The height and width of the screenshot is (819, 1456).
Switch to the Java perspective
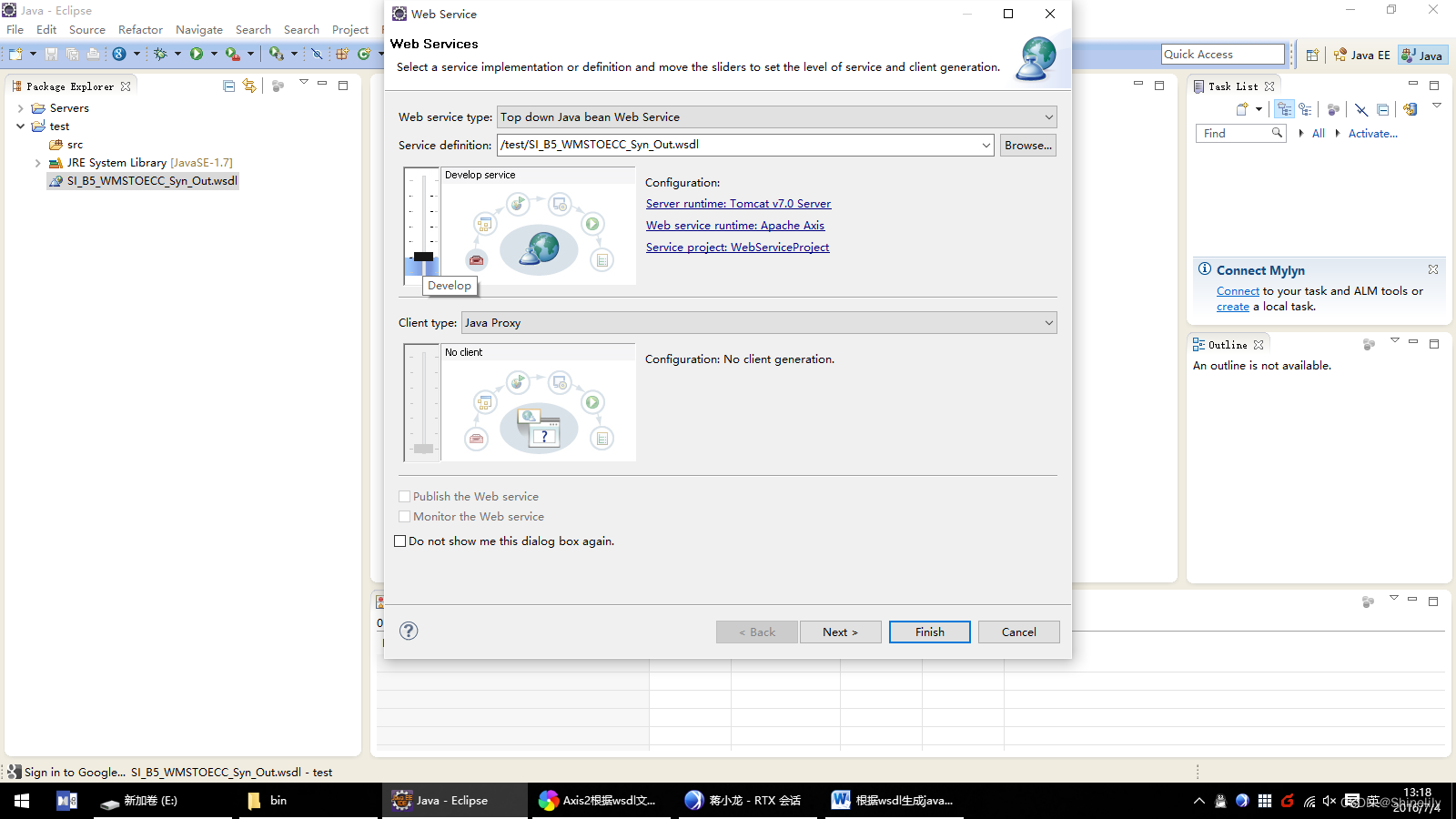click(x=1422, y=55)
